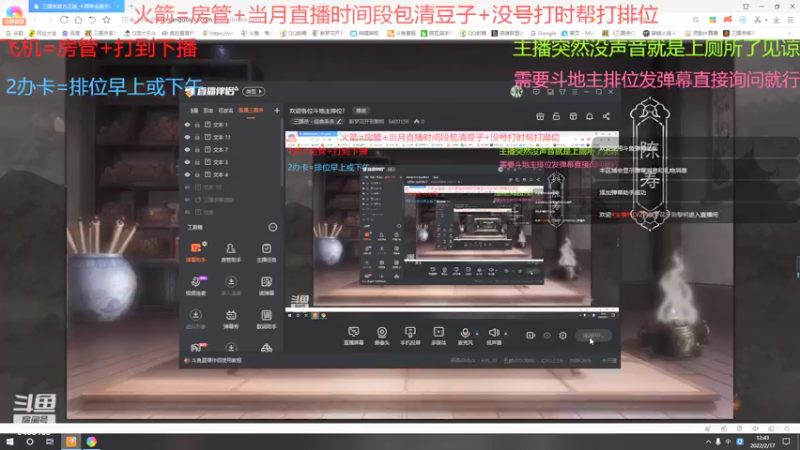Click the 修改 button next to the stream title
The width and height of the screenshot is (800, 450).
coord(361,111)
